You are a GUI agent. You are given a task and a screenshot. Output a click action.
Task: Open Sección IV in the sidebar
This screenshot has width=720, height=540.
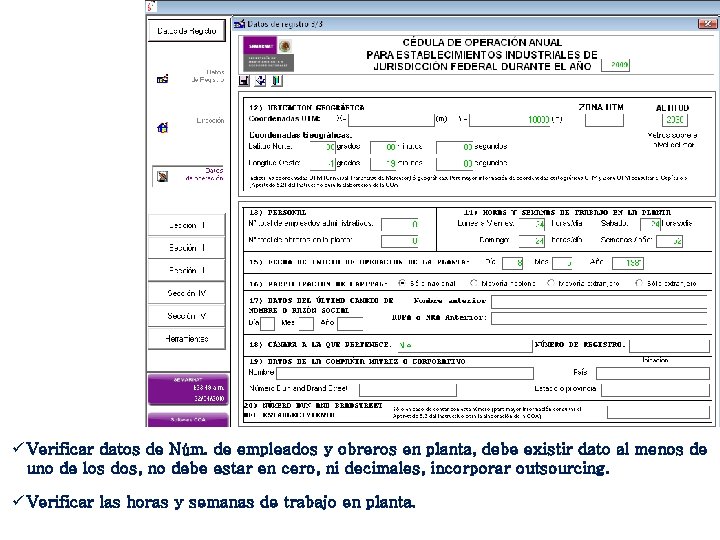point(186,292)
